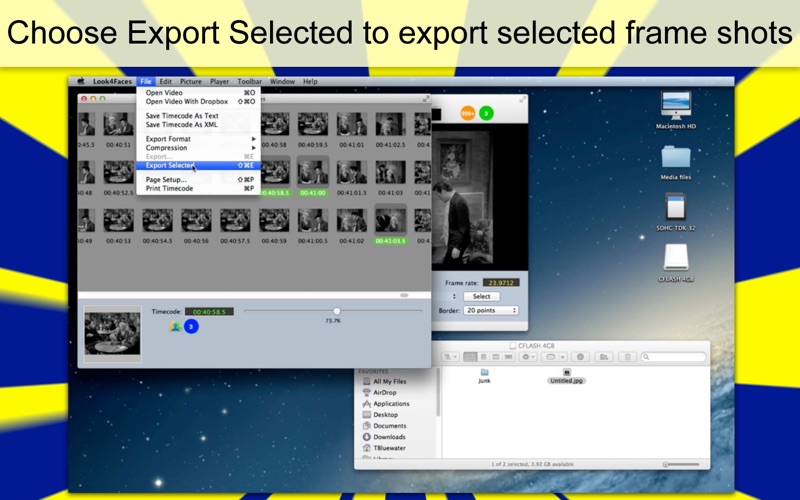
Task: Open Desktop in Finder sidebar
Action: coord(380,415)
